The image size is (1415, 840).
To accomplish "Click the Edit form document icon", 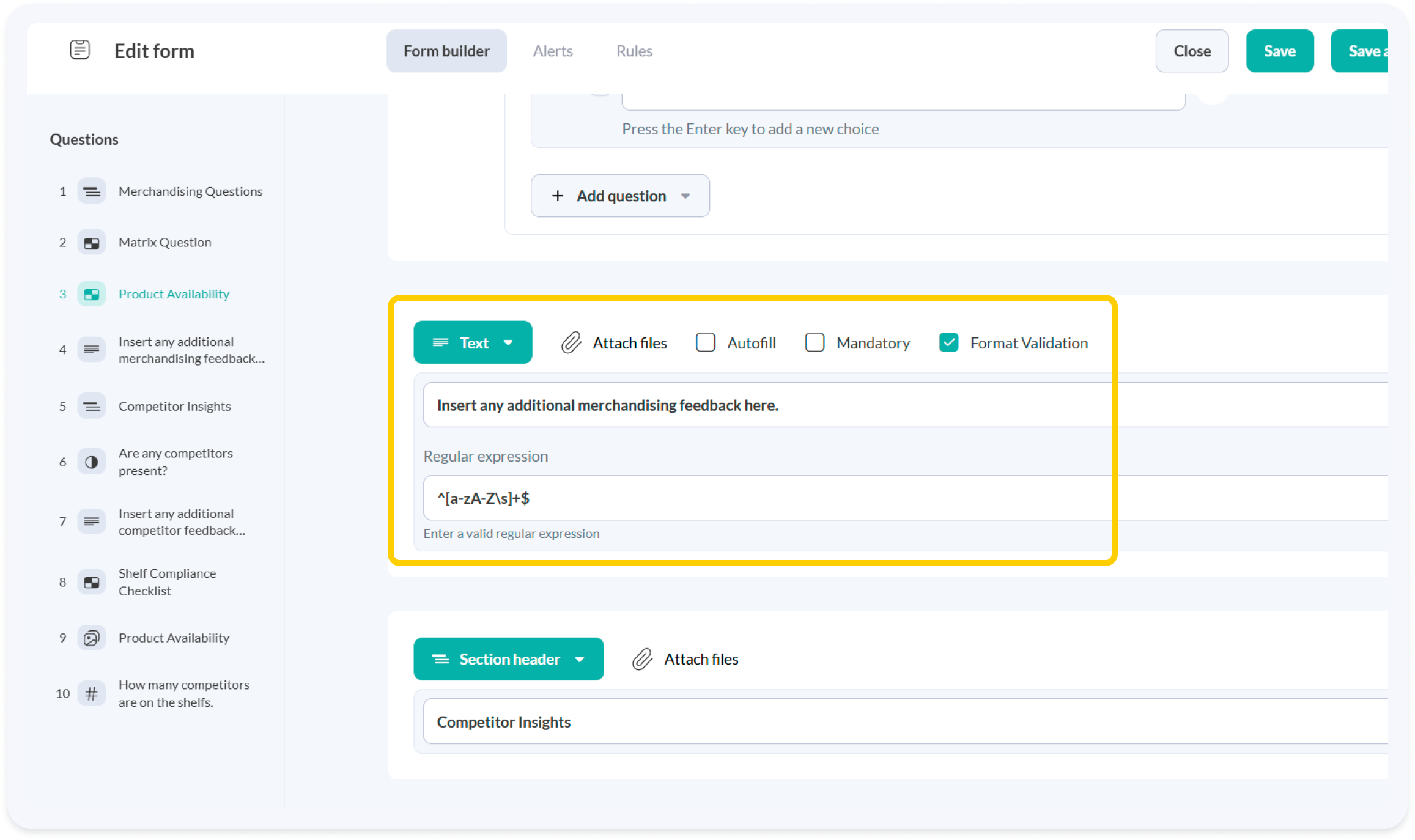I will tap(79, 50).
